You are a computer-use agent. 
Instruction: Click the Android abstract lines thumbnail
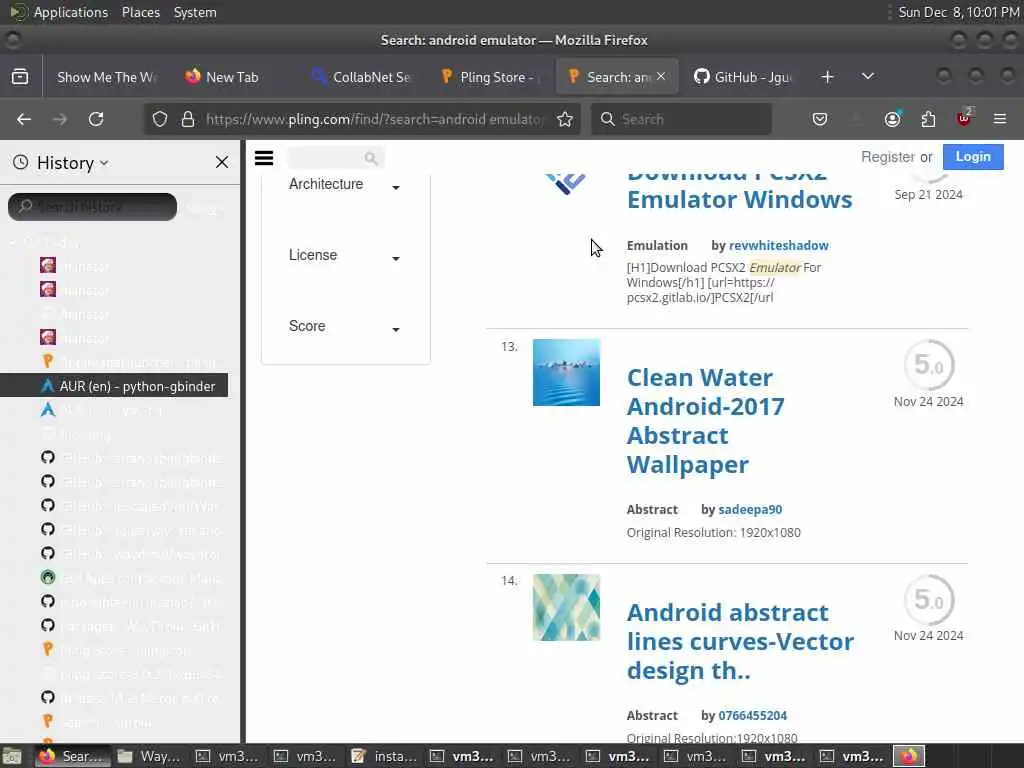click(566, 607)
